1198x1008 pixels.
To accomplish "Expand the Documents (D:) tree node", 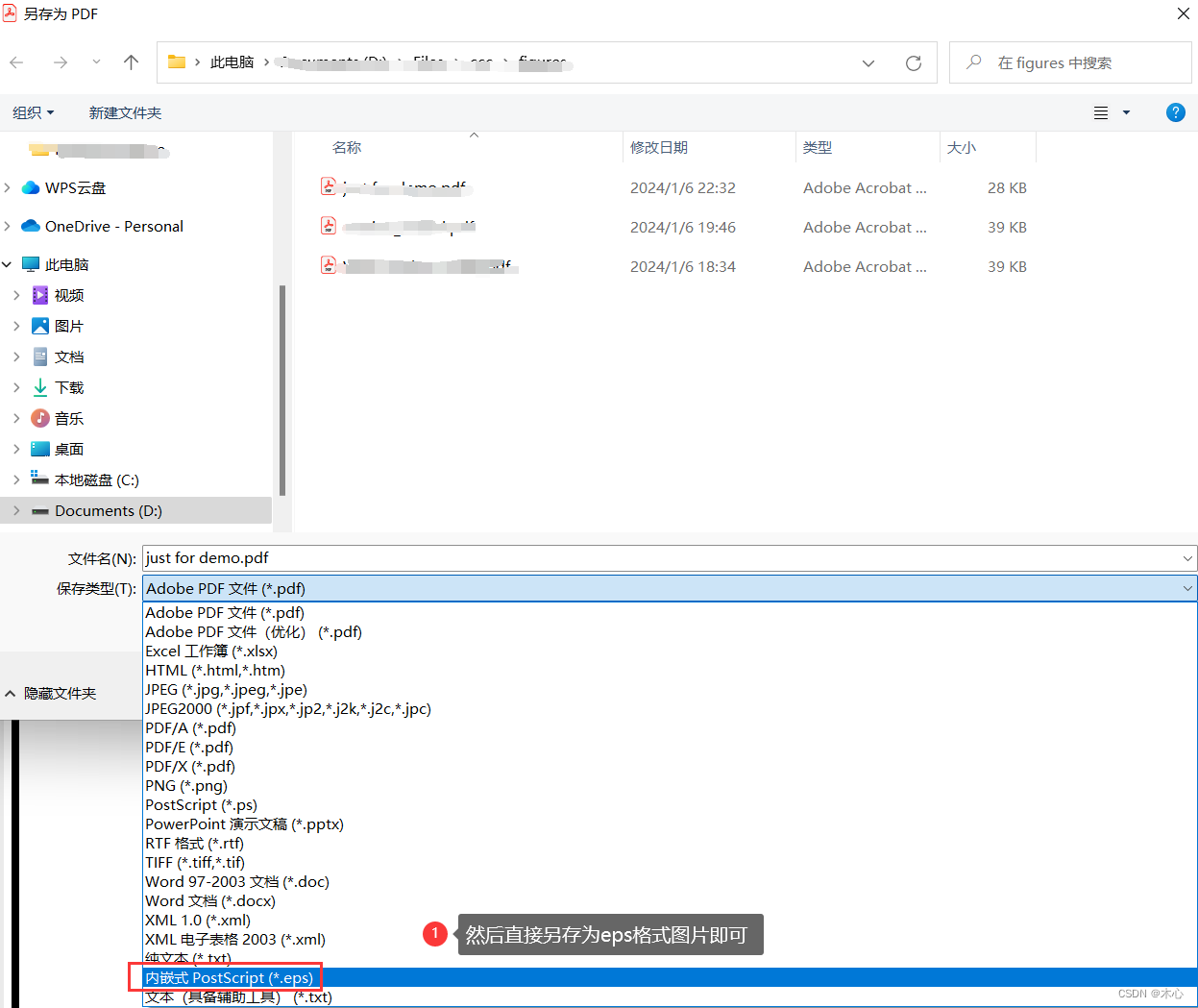I will click(x=16, y=511).
